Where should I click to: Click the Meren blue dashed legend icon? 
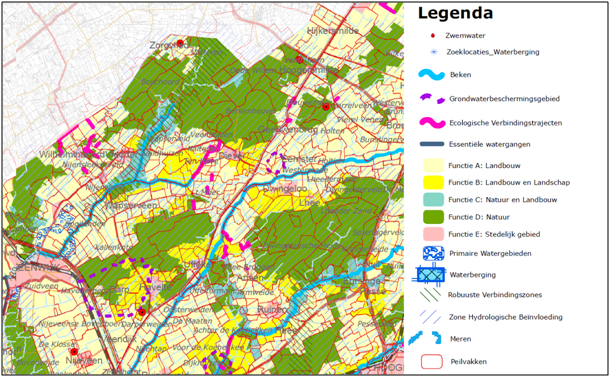click(x=425, y=338)
